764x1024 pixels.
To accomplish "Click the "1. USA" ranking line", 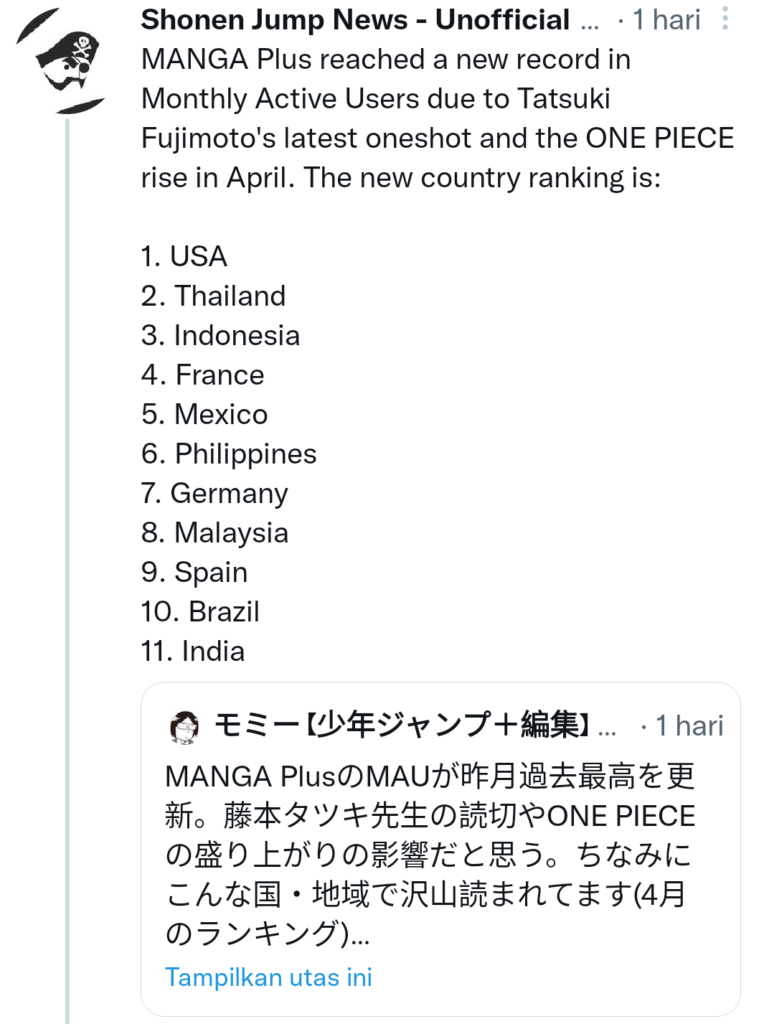I will pos(184,256).
